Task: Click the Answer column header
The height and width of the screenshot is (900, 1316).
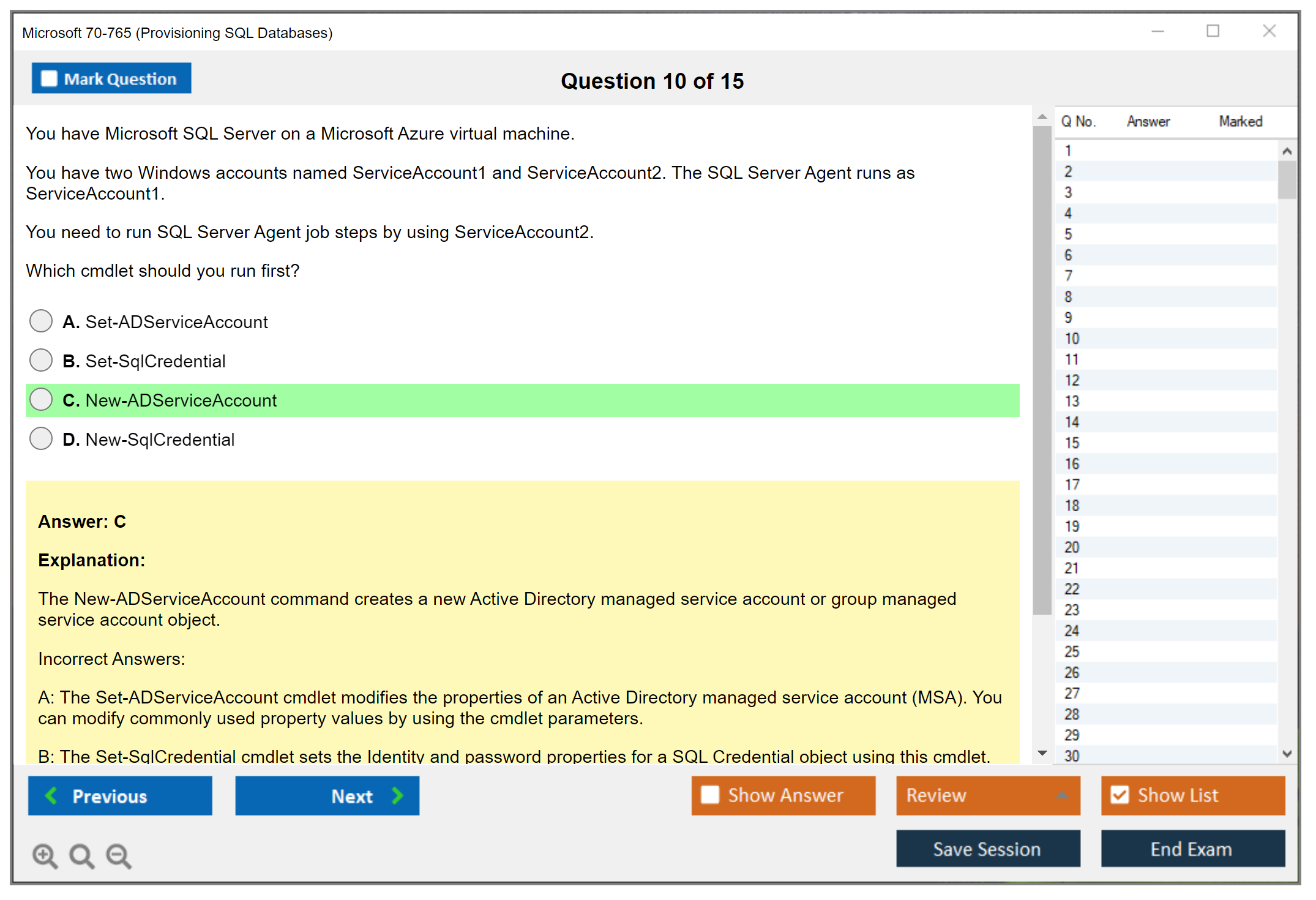Action: [x=1148, y=121]
